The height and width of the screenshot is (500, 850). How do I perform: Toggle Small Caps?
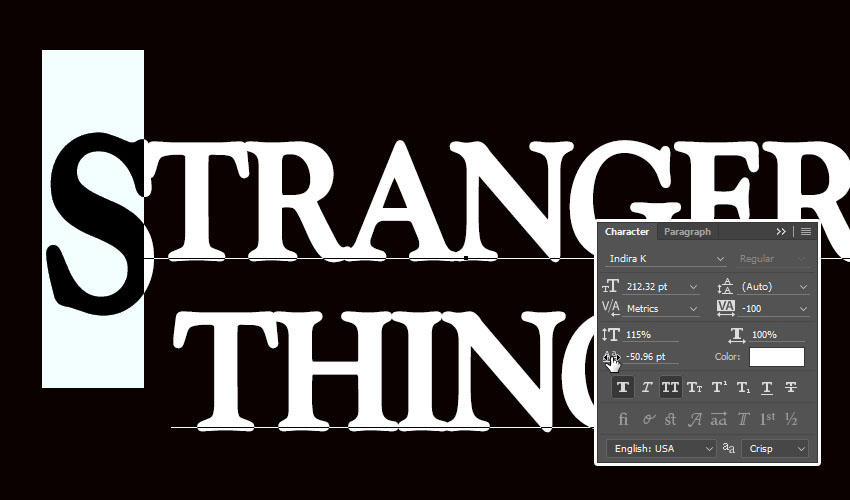pos(694,387)
